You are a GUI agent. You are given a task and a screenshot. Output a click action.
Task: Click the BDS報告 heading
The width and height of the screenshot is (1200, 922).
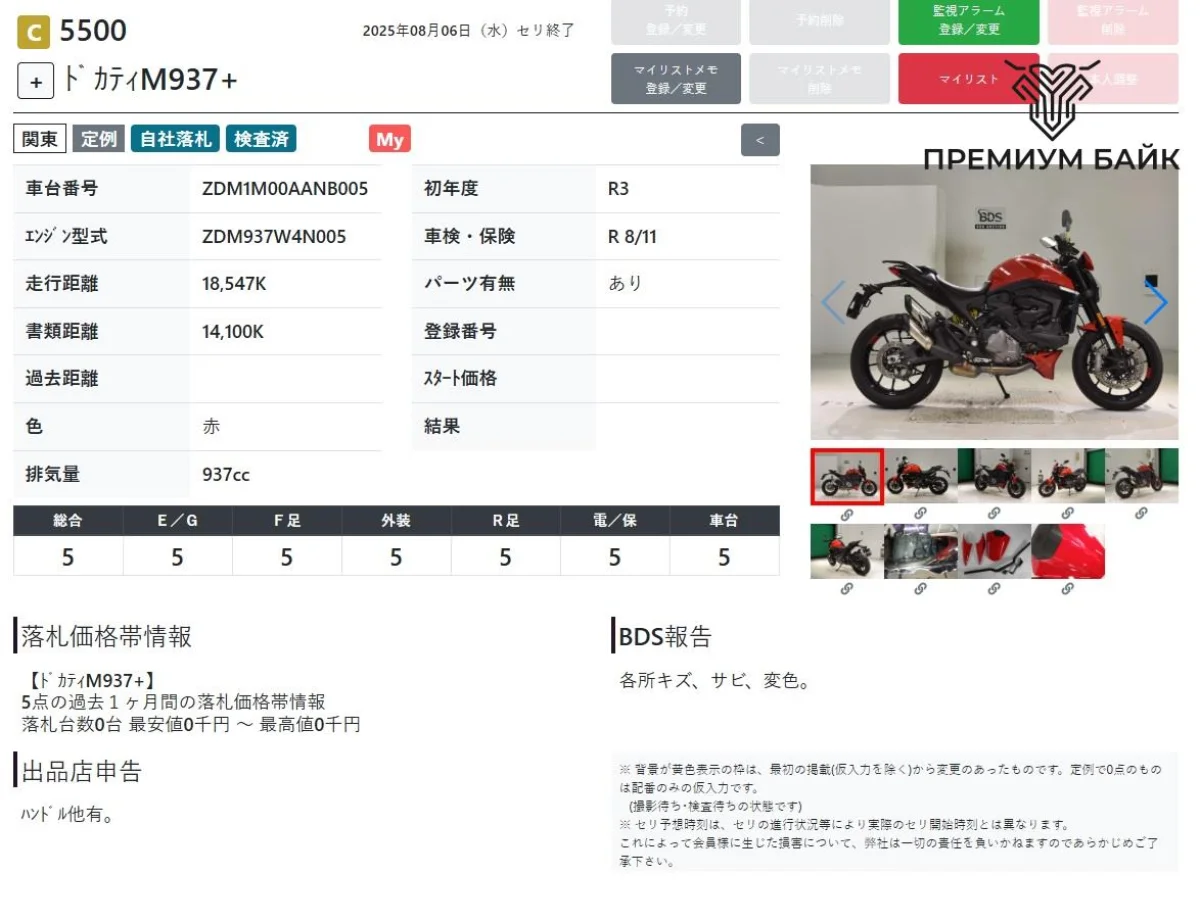pyautogui.click(x=665, y=636)
